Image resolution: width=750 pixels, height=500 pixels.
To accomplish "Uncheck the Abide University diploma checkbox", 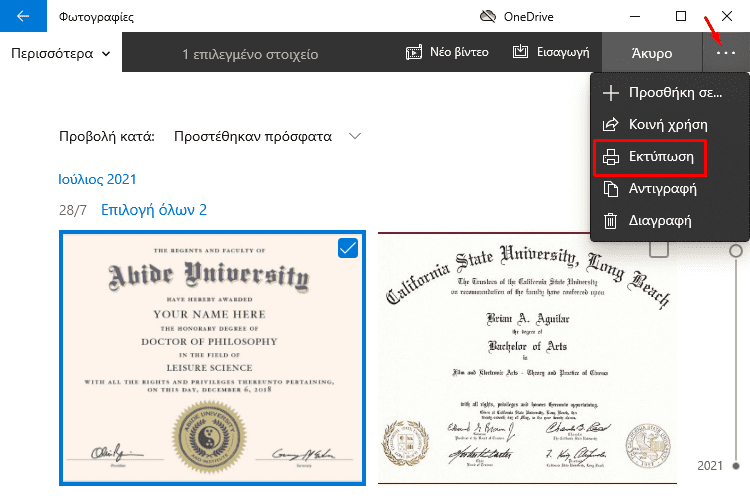I will pos(348,248).
